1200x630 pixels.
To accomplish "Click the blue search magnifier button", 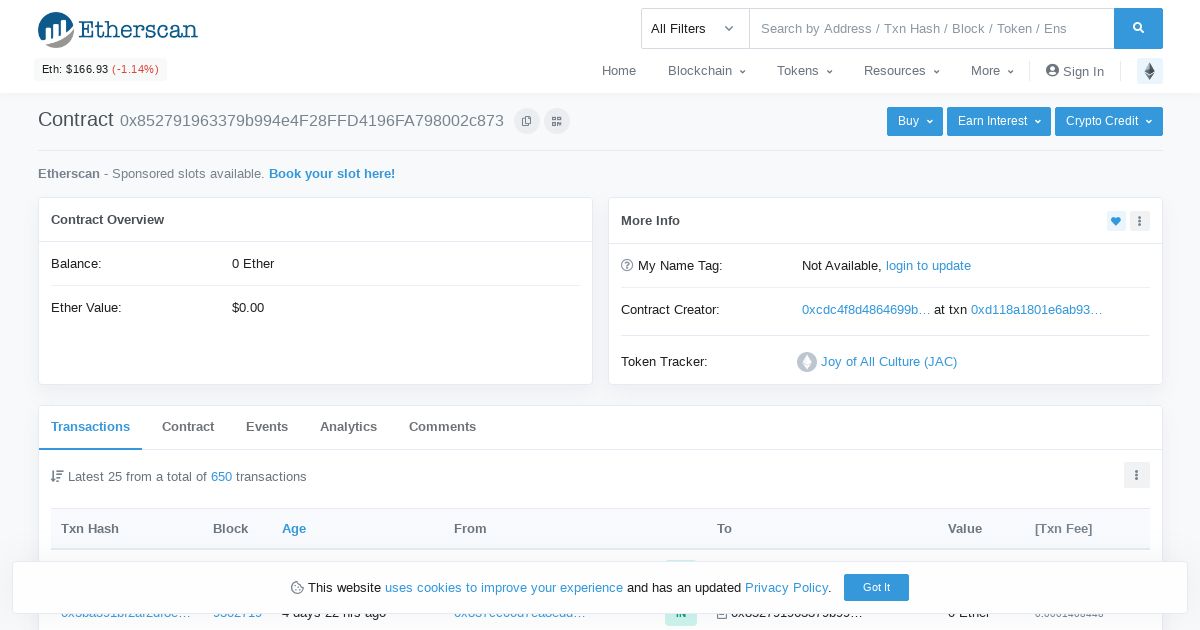I will click(x=1138, y=28).
